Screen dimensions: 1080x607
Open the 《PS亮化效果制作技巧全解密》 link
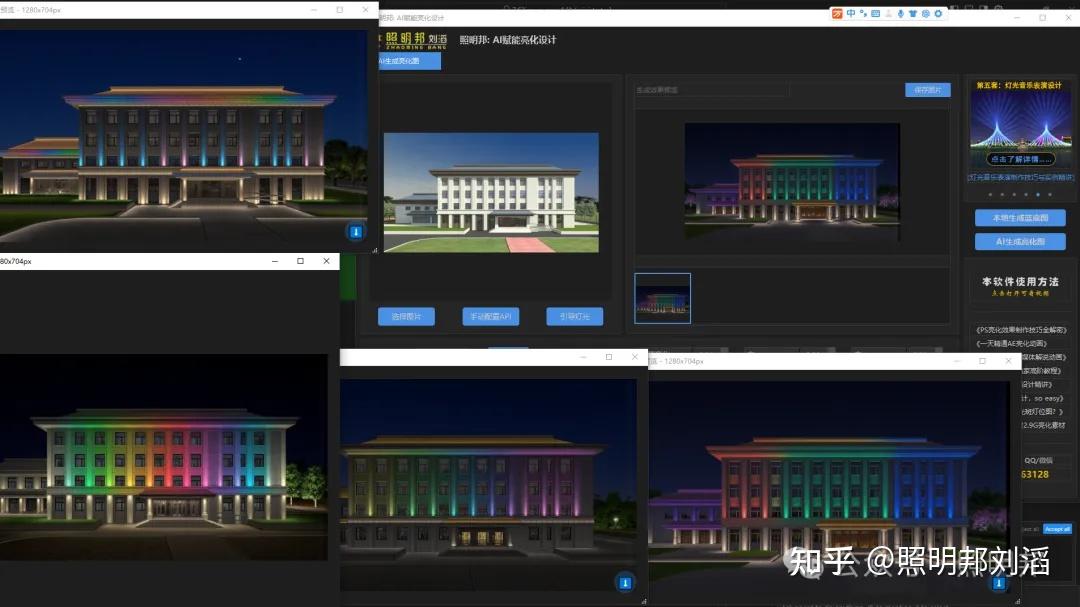click(x=1021, y=330)
